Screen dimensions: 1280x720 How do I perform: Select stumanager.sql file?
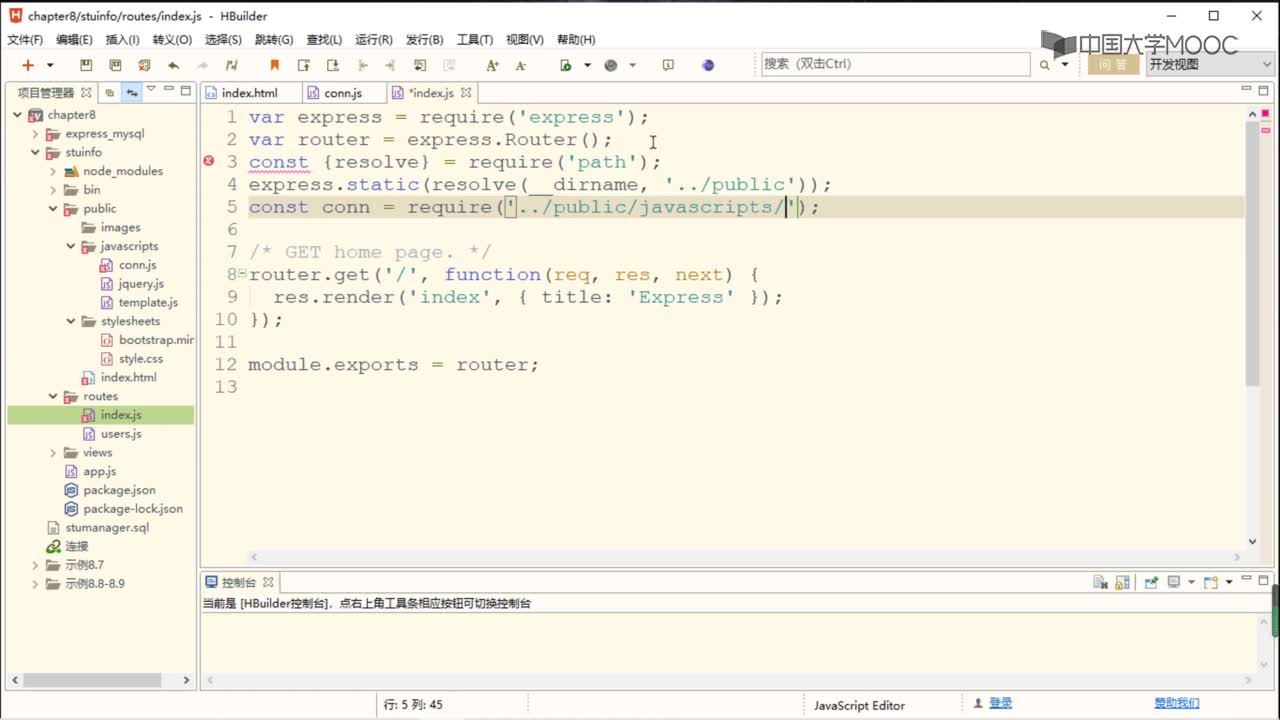pyautogui.click(x=106, y=527)
